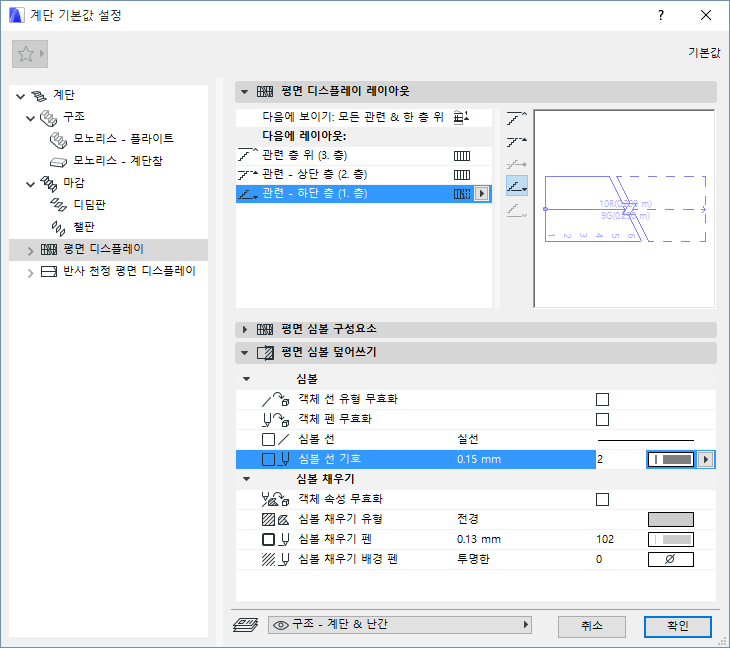This screenshot has height=648, width=730.
Task: Collapse the 마감 tree branch
Action: coord(31,184)
